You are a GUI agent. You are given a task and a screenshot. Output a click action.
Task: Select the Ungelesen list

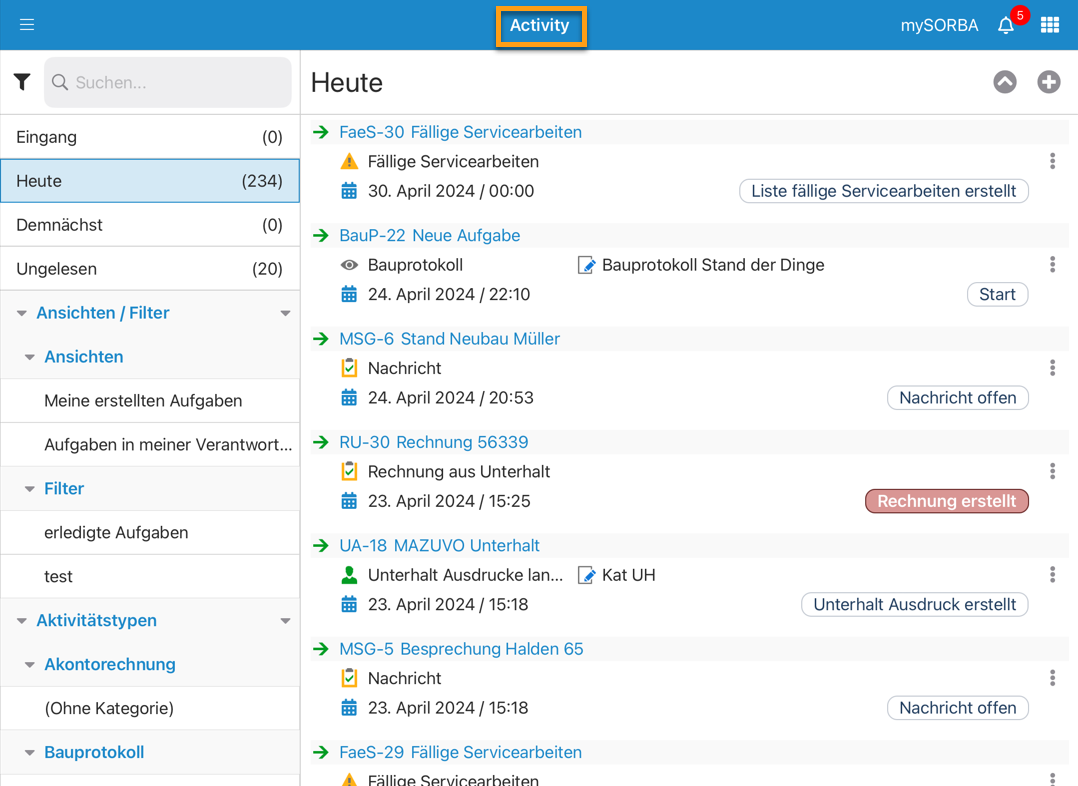(x=150, y=269)
